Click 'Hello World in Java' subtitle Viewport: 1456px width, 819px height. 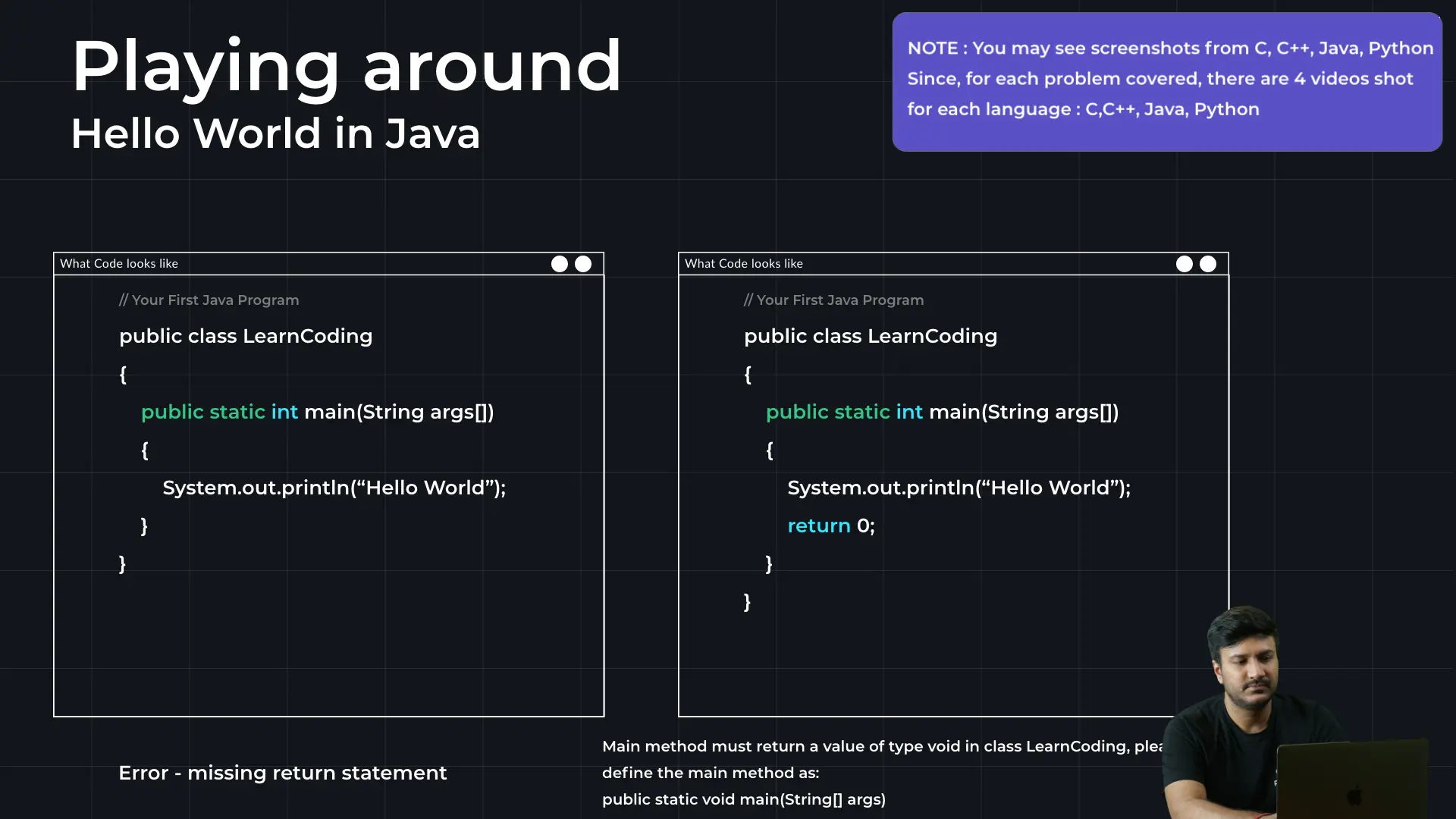[275, 133]
